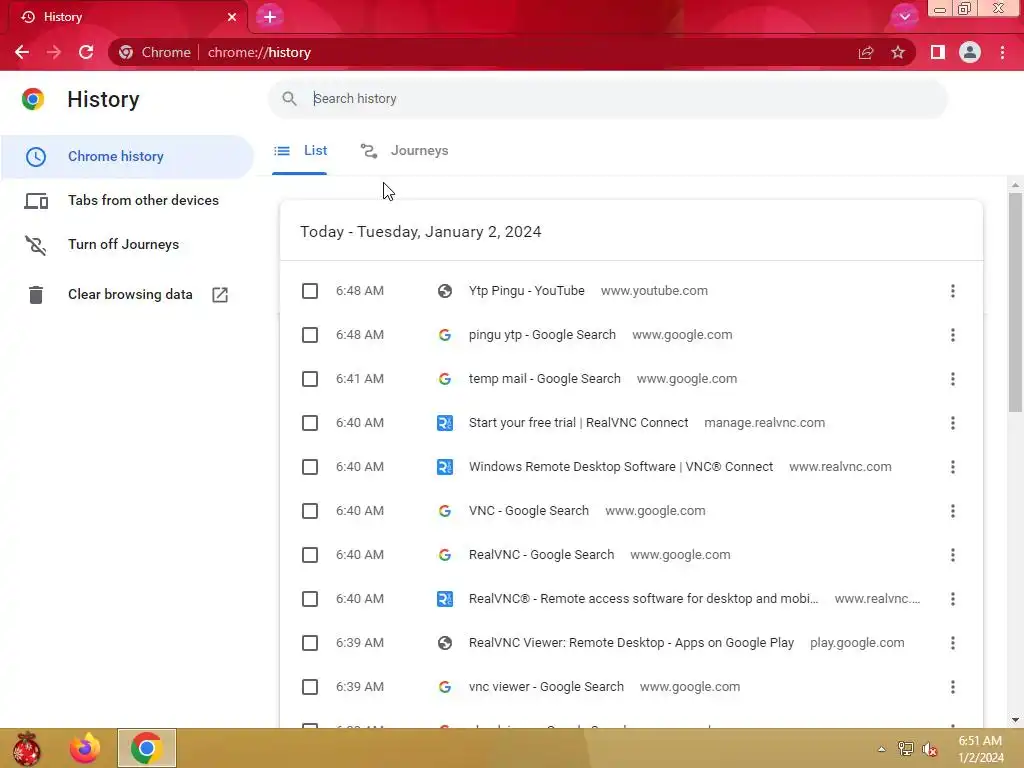
Task: Open actions menu for RealVNC® Remote access entry
Action: 953,599
